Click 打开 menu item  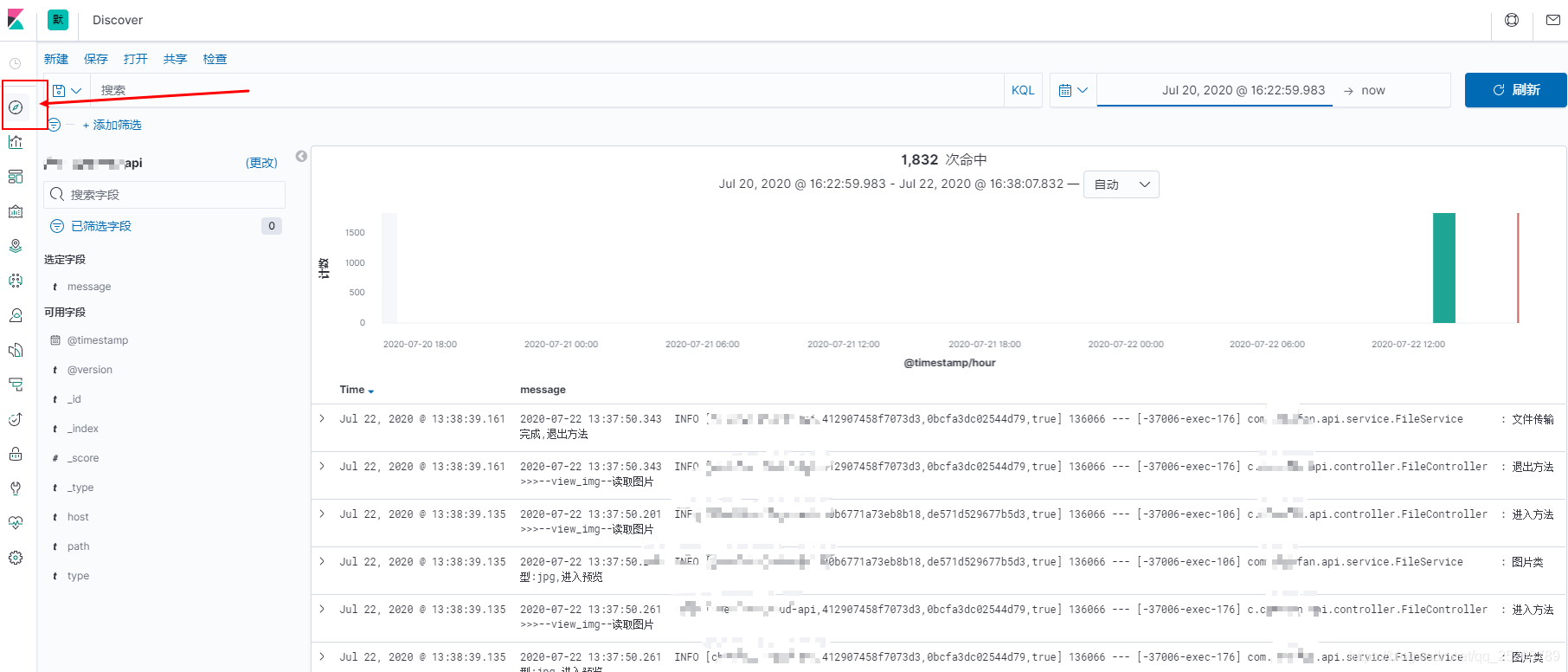[x=136, y=59]
